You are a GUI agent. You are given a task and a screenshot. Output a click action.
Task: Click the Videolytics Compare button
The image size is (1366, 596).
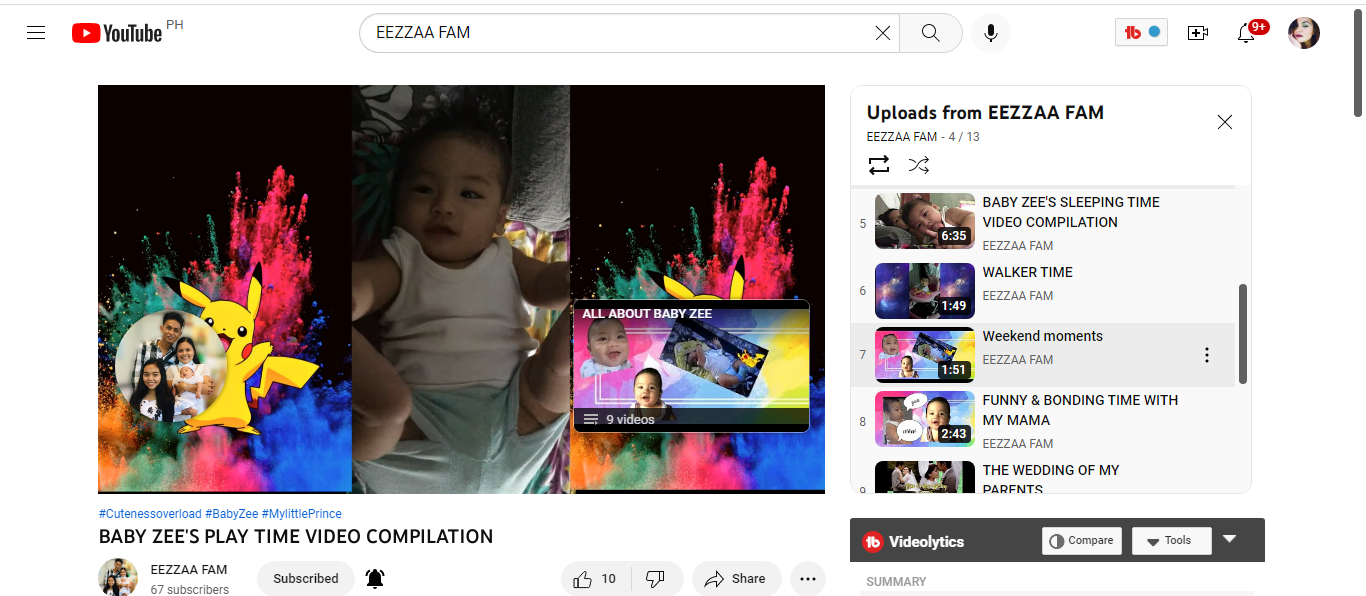tap(1082, 541)
